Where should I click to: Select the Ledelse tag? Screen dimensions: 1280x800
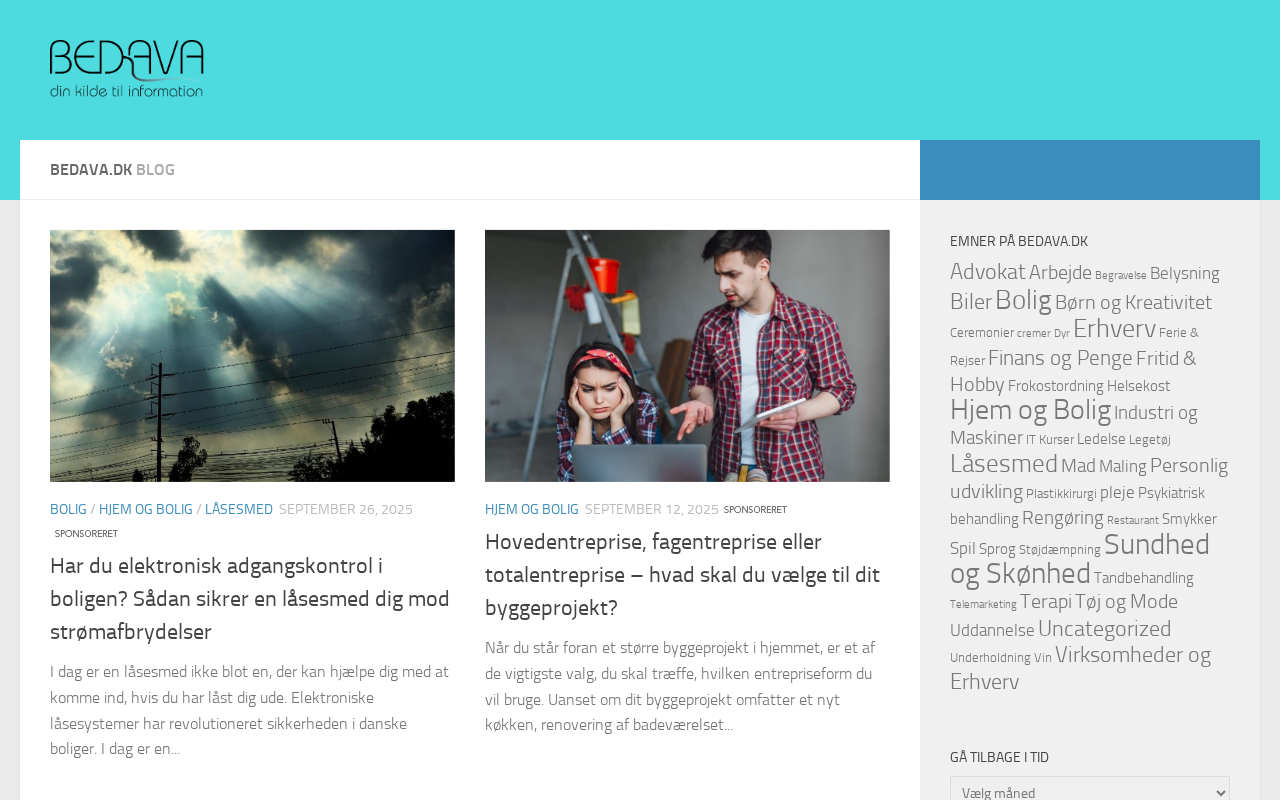click(x=1101, y=439)
